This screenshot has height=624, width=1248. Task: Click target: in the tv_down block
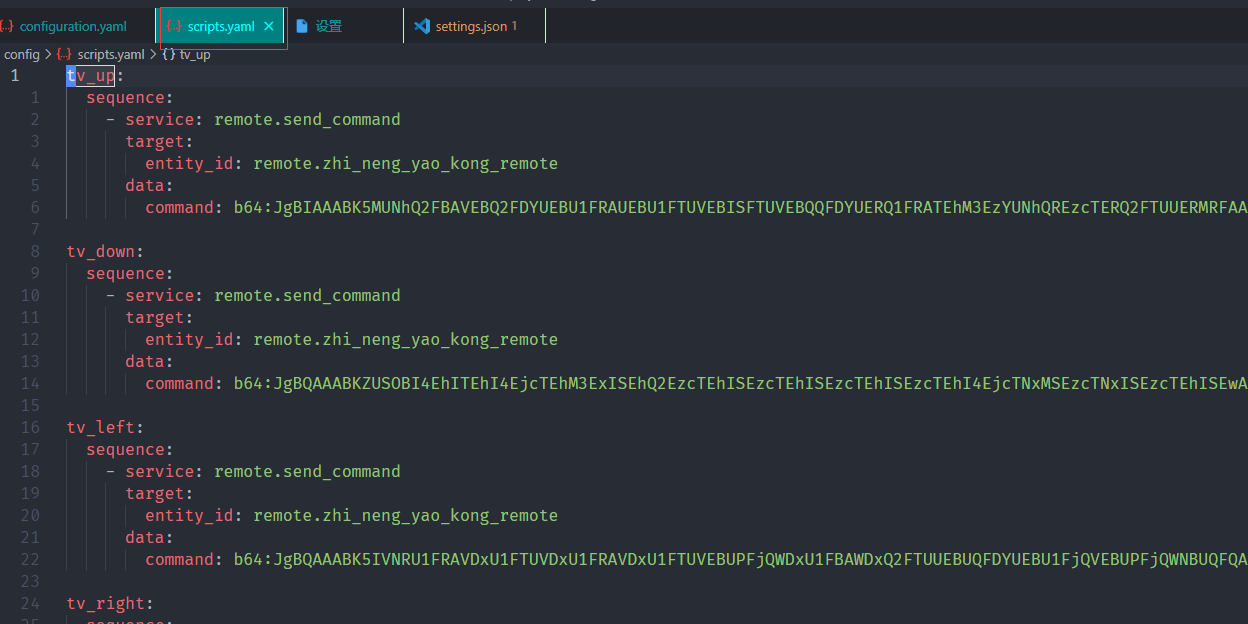tap(159, 317)
